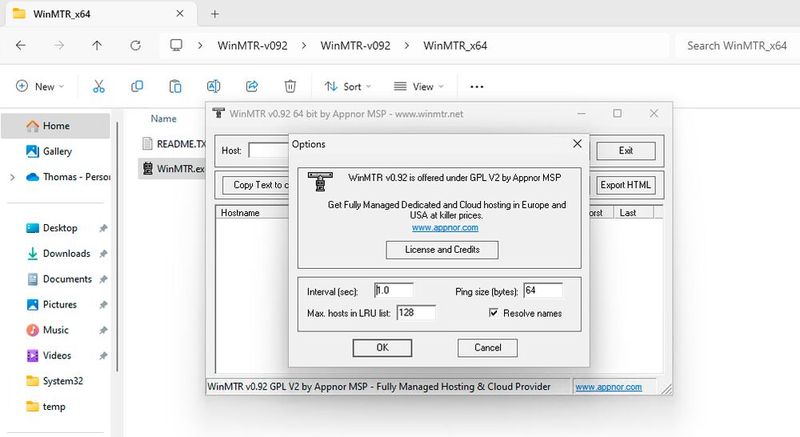800x437 pixels.
Task: Open the Sort dropdown menu
Action: coord(348,87)
